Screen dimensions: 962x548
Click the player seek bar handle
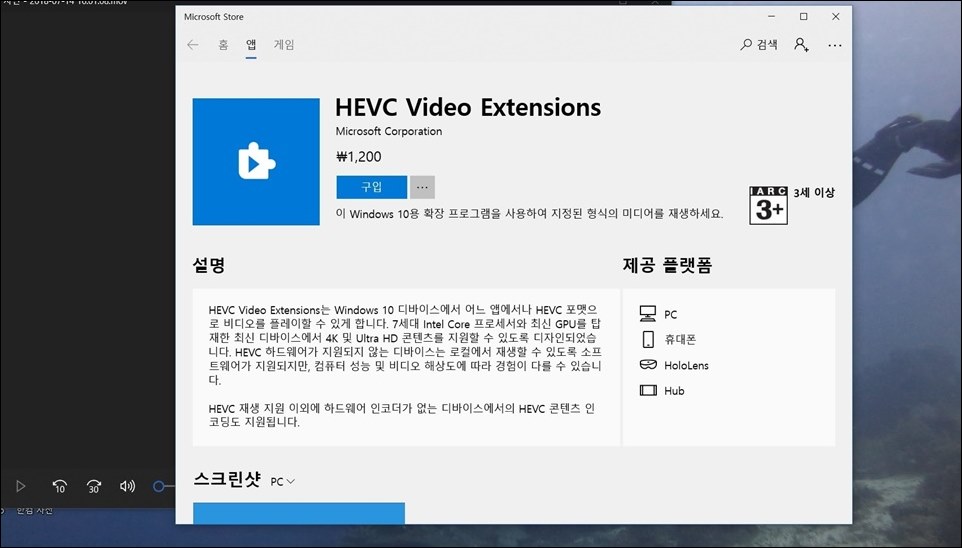click(158, 486)
